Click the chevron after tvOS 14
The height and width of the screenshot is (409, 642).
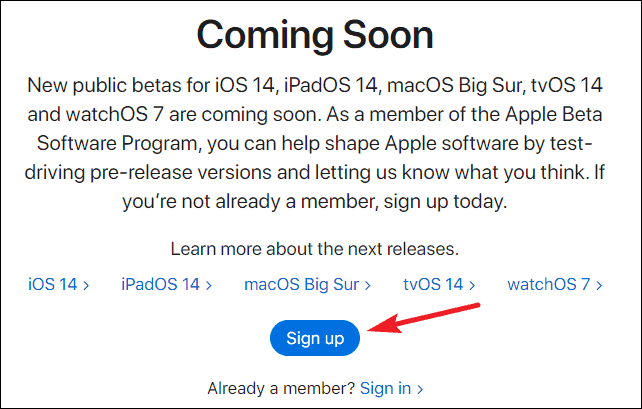click(x=472, y=285)
